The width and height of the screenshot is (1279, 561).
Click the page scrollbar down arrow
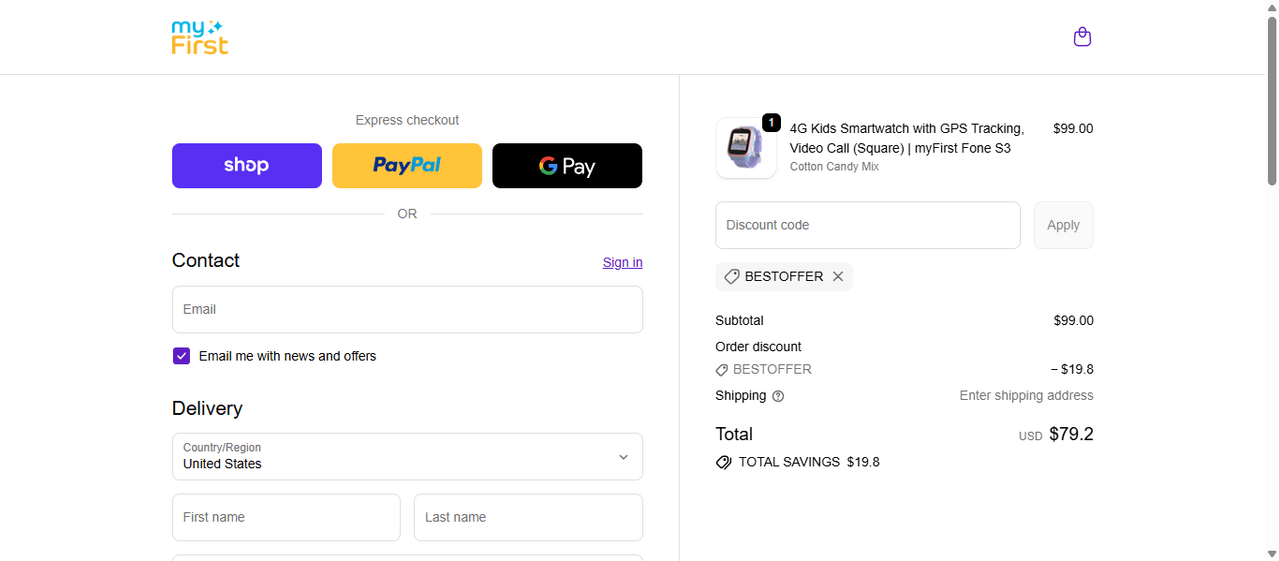(x=1272, y=553)
